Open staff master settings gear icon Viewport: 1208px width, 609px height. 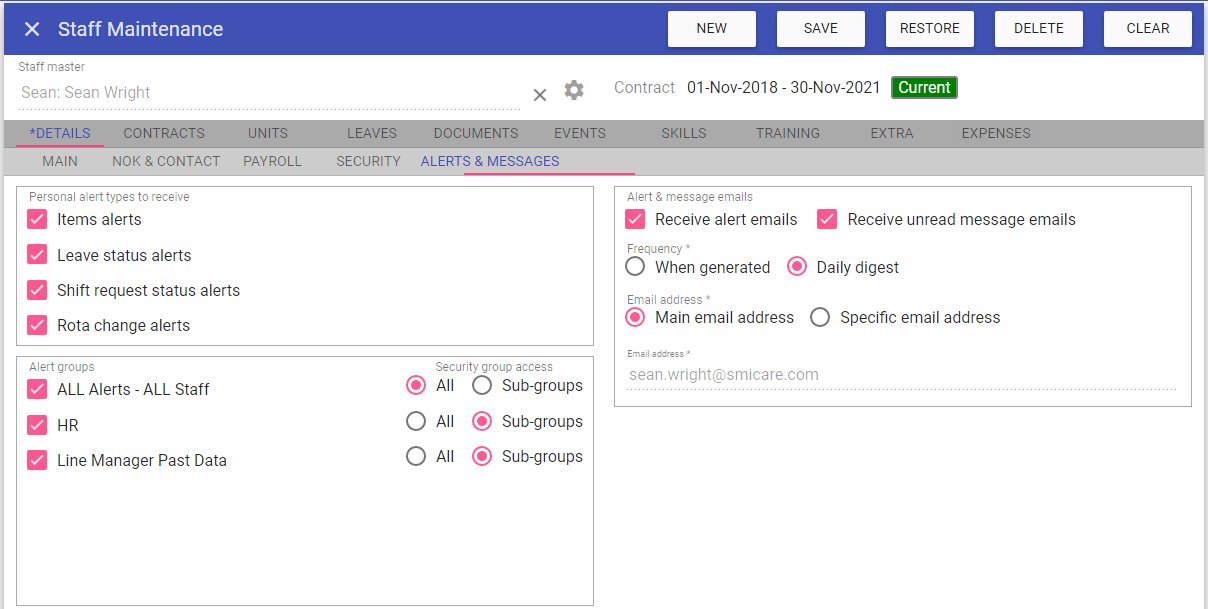point(573,90)
